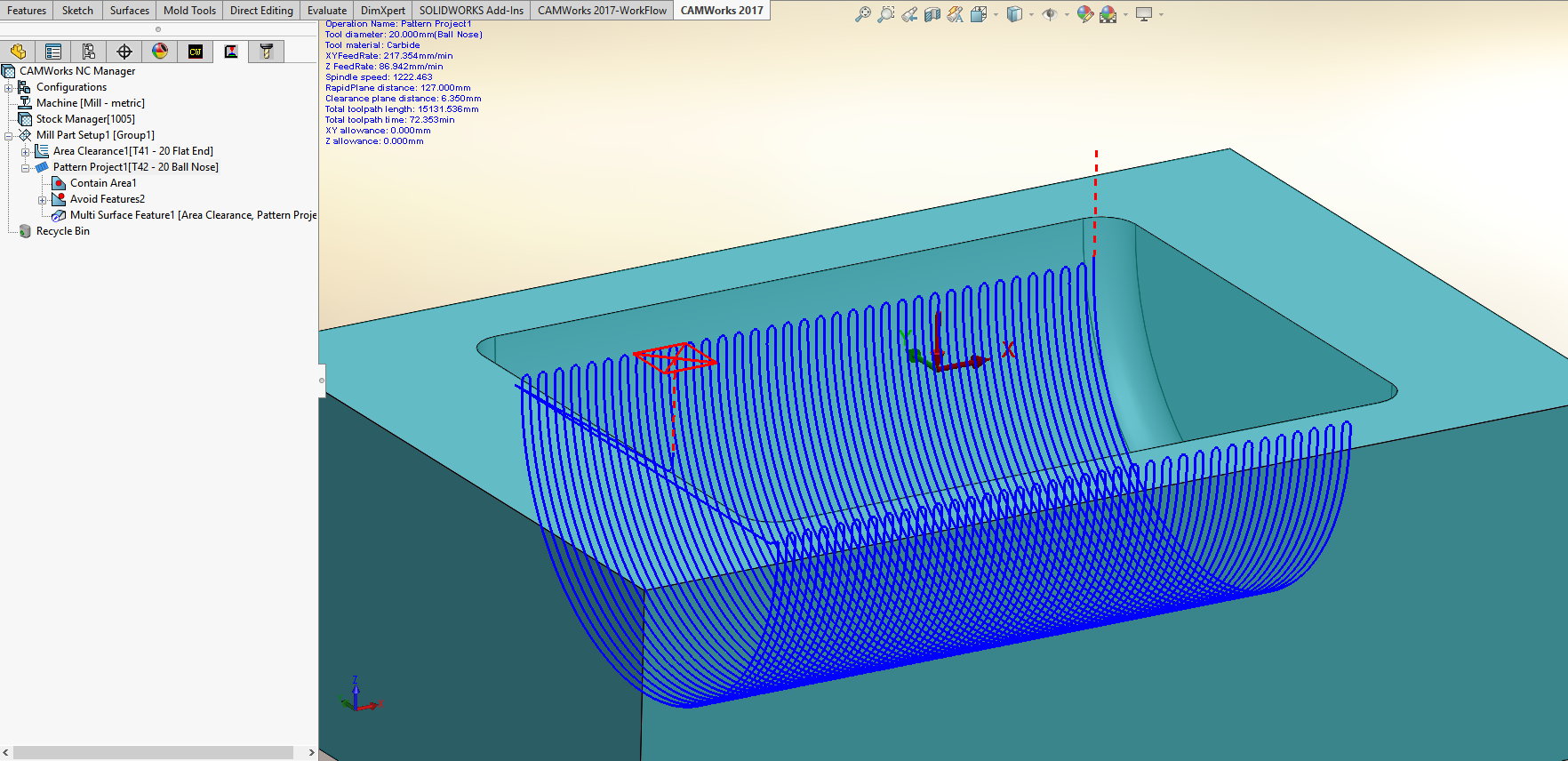Select Area Clearance1 operation in tree
The height and width of the screenshot is (761, 1568).
[x=132, y=151]
